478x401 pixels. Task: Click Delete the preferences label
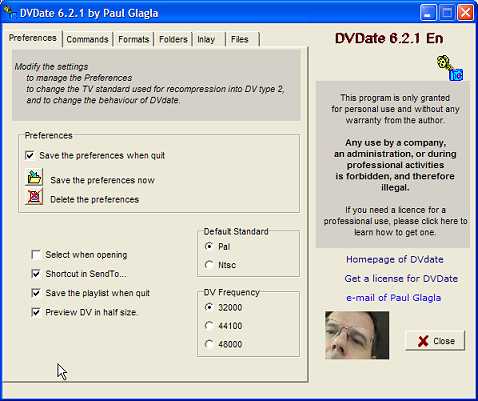[x=95, y=200]
